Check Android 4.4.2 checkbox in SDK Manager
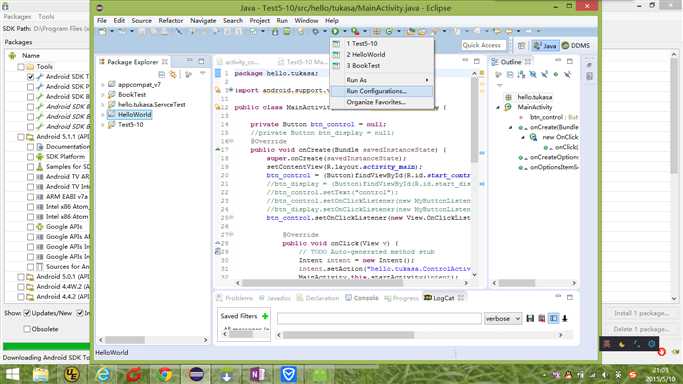This screenshot has height=384, width=683. tap(20, 297)
